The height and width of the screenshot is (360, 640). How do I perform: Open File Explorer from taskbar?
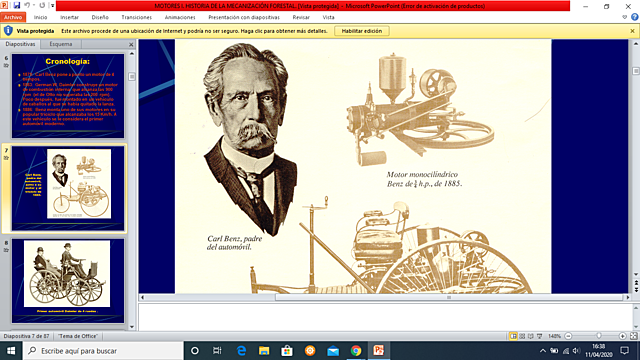(264, 351)
